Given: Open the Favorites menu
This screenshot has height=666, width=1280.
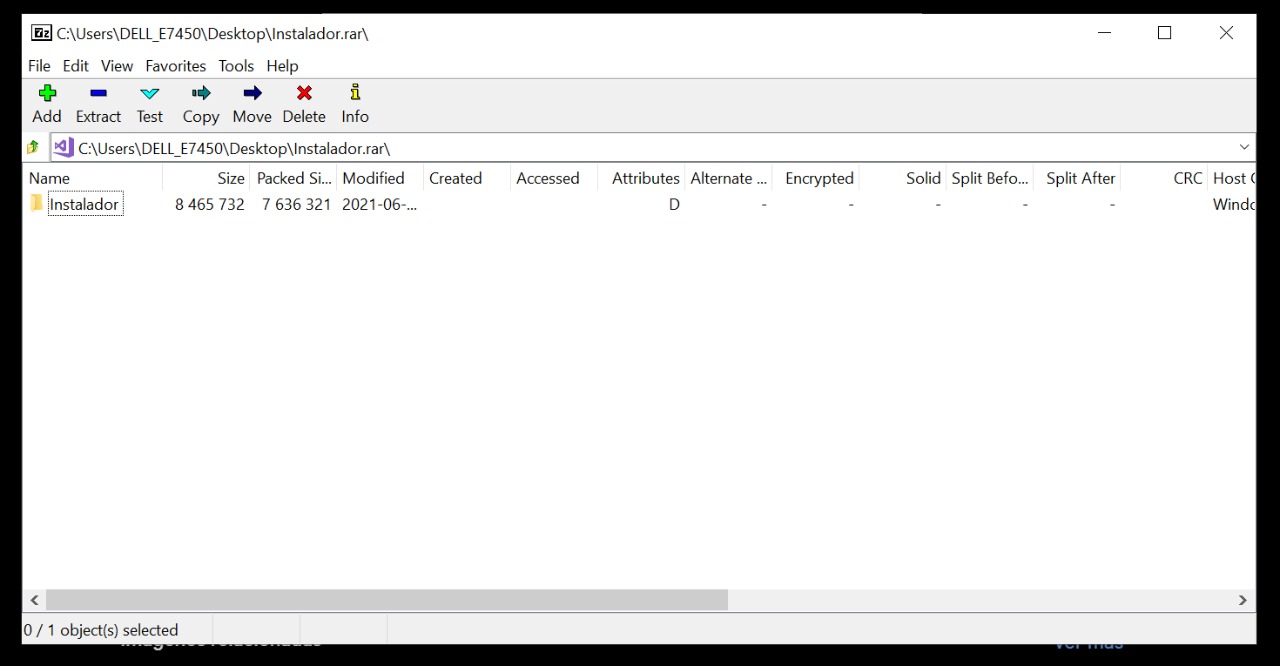Looking at the screenshot, I should click(x=176, y=66).
